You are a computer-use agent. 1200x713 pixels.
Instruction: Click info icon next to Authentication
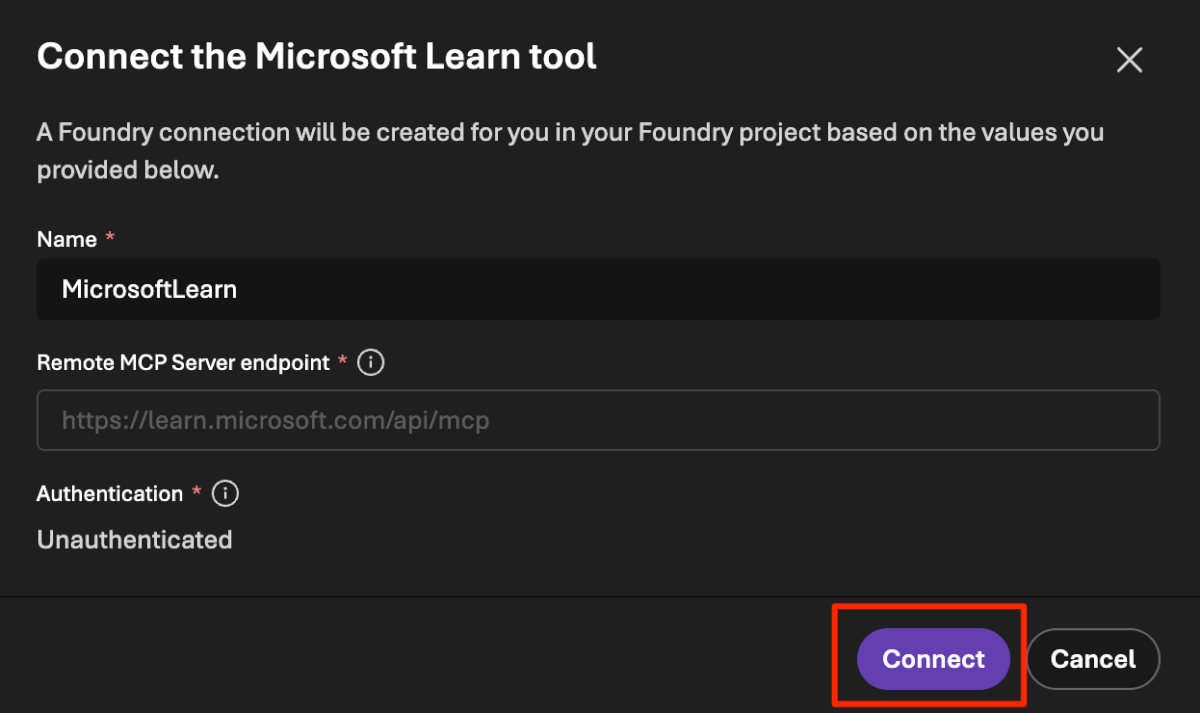(x=226, y=493)
